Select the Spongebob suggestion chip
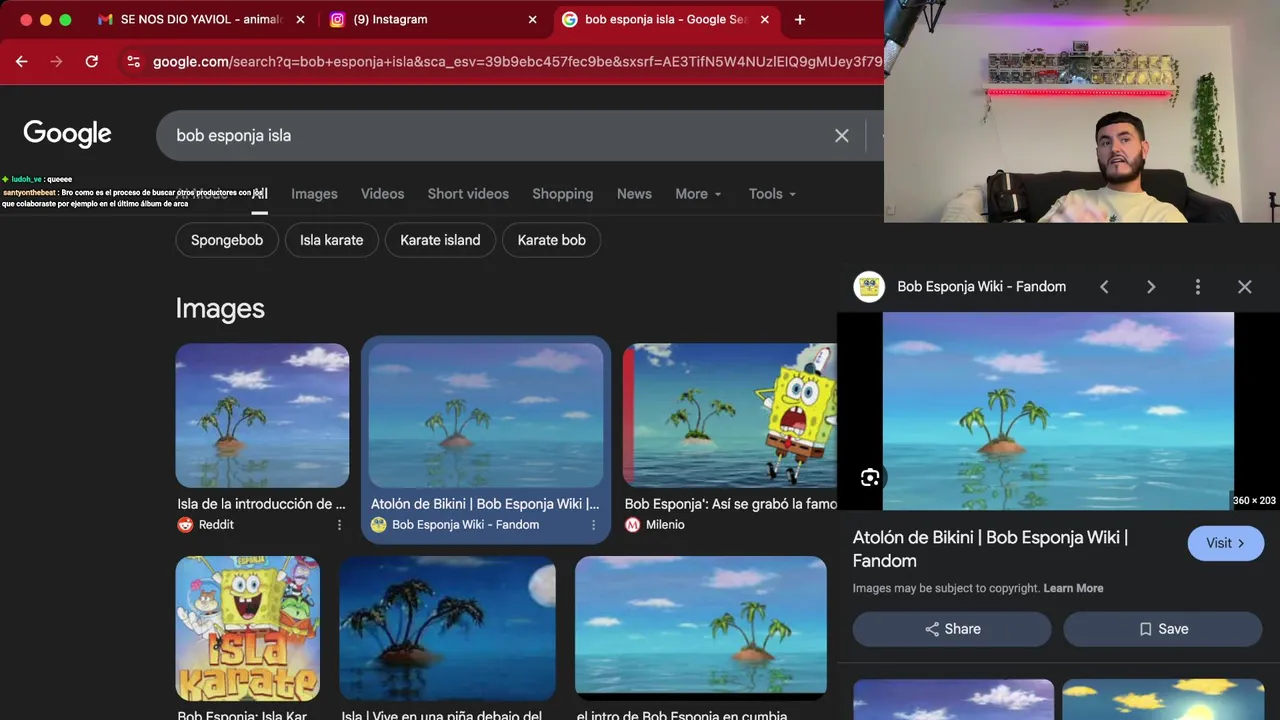Screen dimensions: 1280x720 (x=227, y=240)
